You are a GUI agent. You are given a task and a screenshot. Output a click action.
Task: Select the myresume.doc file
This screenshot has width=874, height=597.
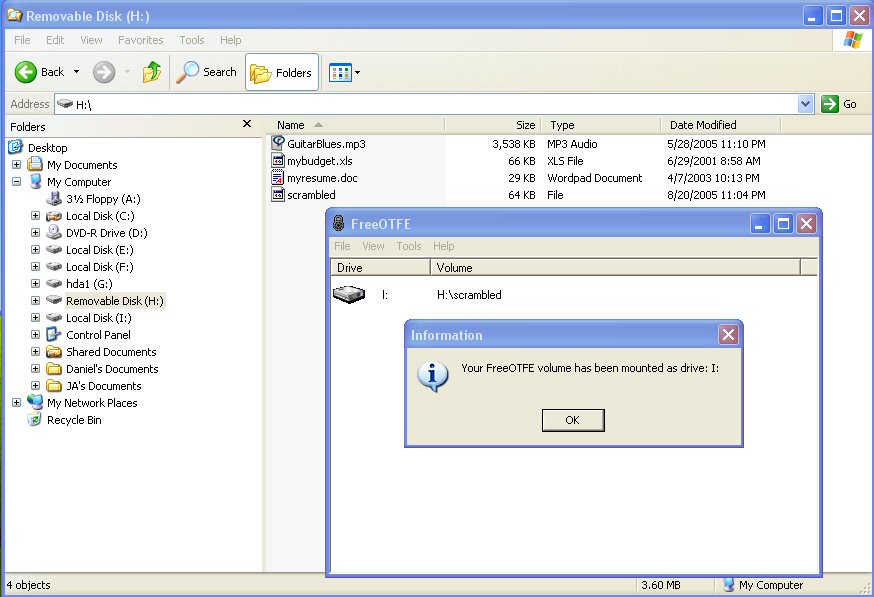(x=321, y=178)
